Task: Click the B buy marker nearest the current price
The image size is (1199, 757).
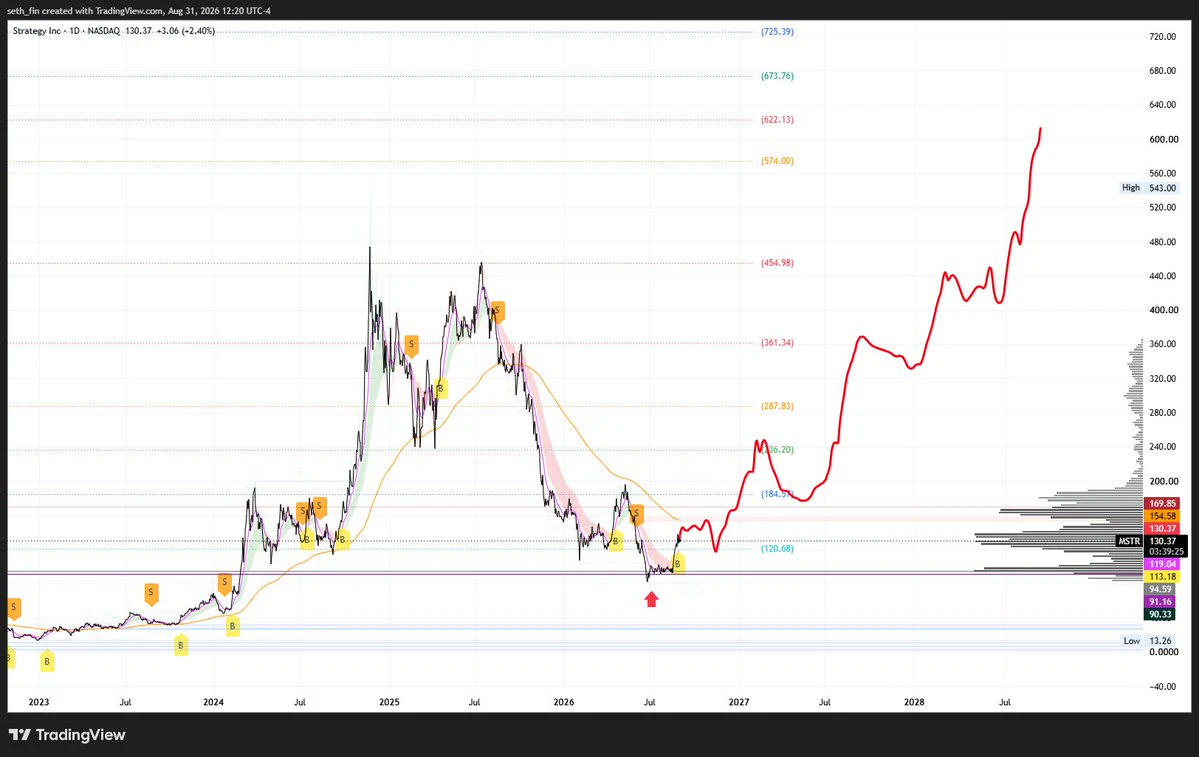Action: point(677,564)
